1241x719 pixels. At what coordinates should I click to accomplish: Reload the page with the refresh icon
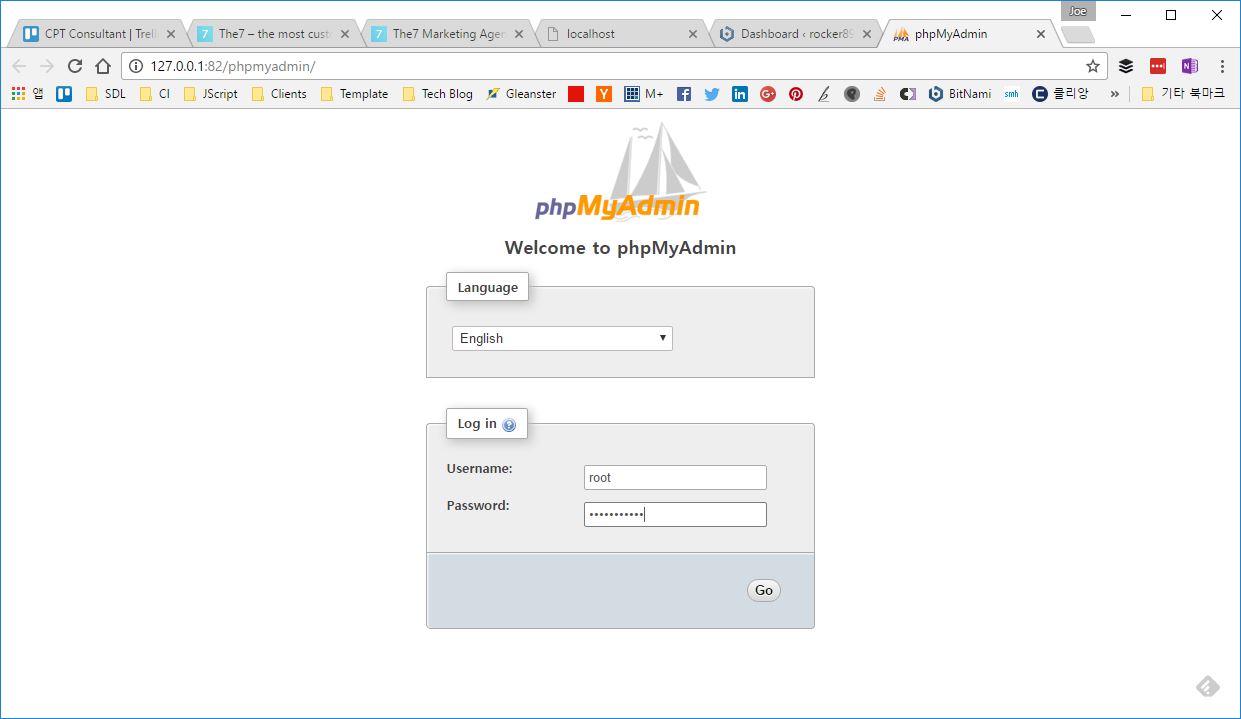pos(74,66)
